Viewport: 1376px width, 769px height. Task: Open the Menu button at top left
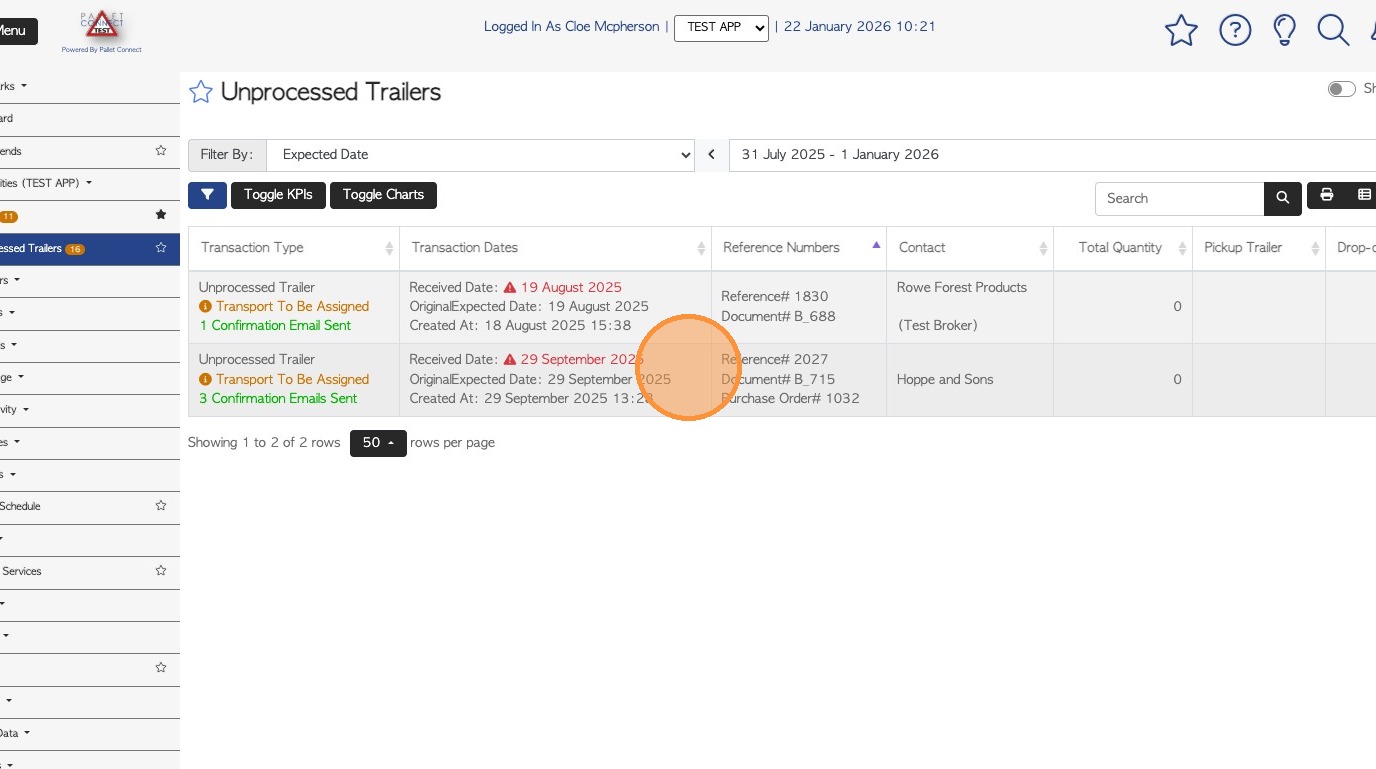tap(14, 31)
